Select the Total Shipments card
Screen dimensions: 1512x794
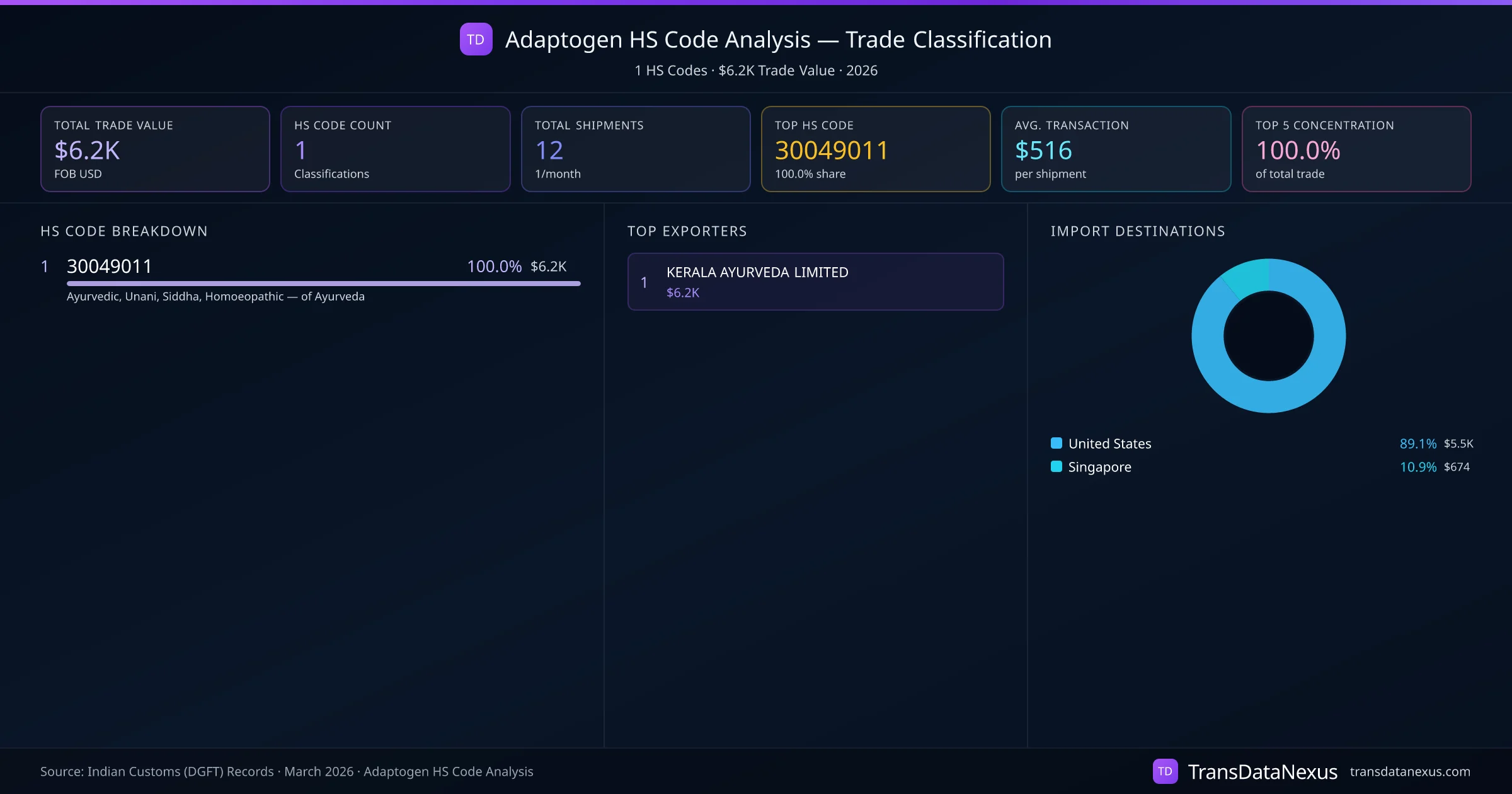(x=636, y=149)
